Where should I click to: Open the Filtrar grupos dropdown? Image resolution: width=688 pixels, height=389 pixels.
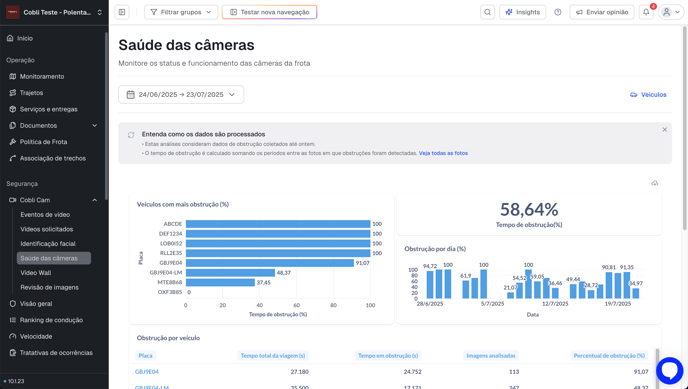tap(181, 12)
